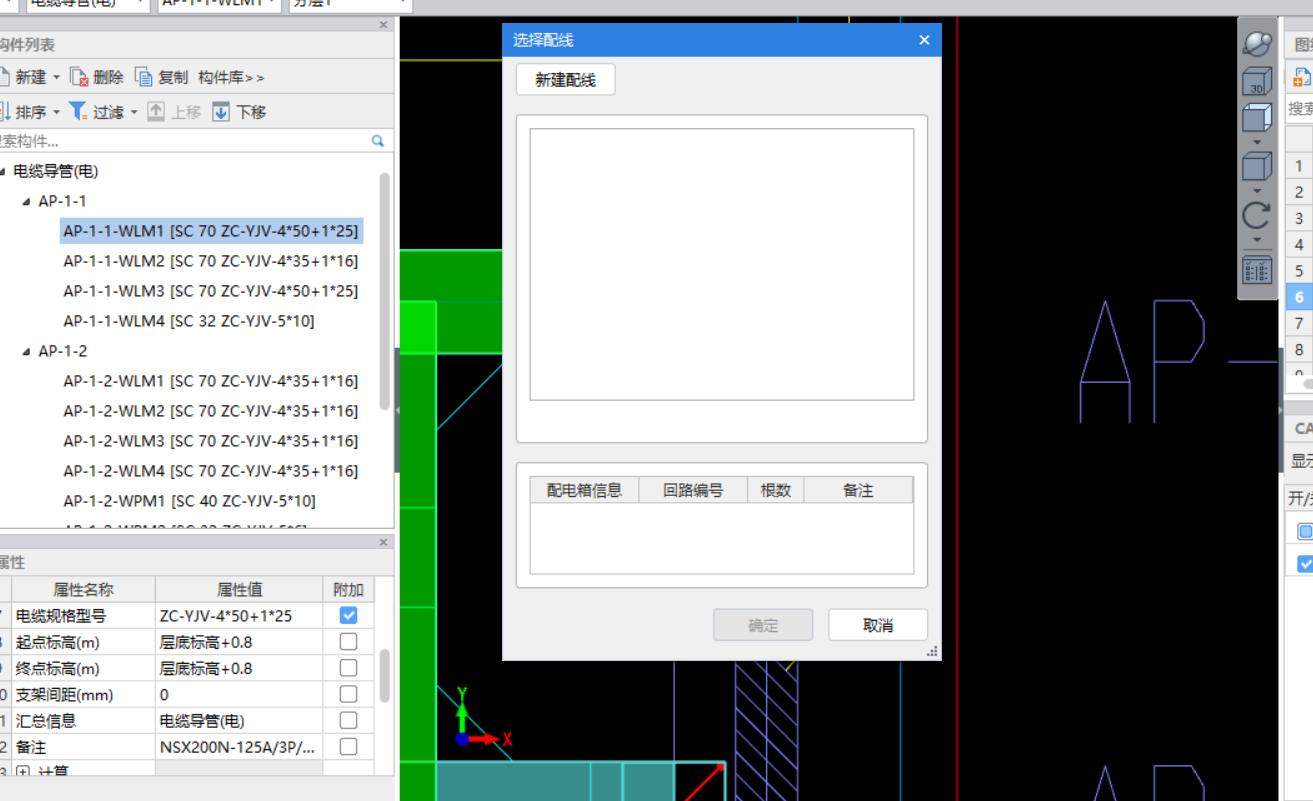The image size is (1313, 801).
Task: Open dropdown under wireframe cube icon
Action: pyautogui.click(x=1257, y=142)
